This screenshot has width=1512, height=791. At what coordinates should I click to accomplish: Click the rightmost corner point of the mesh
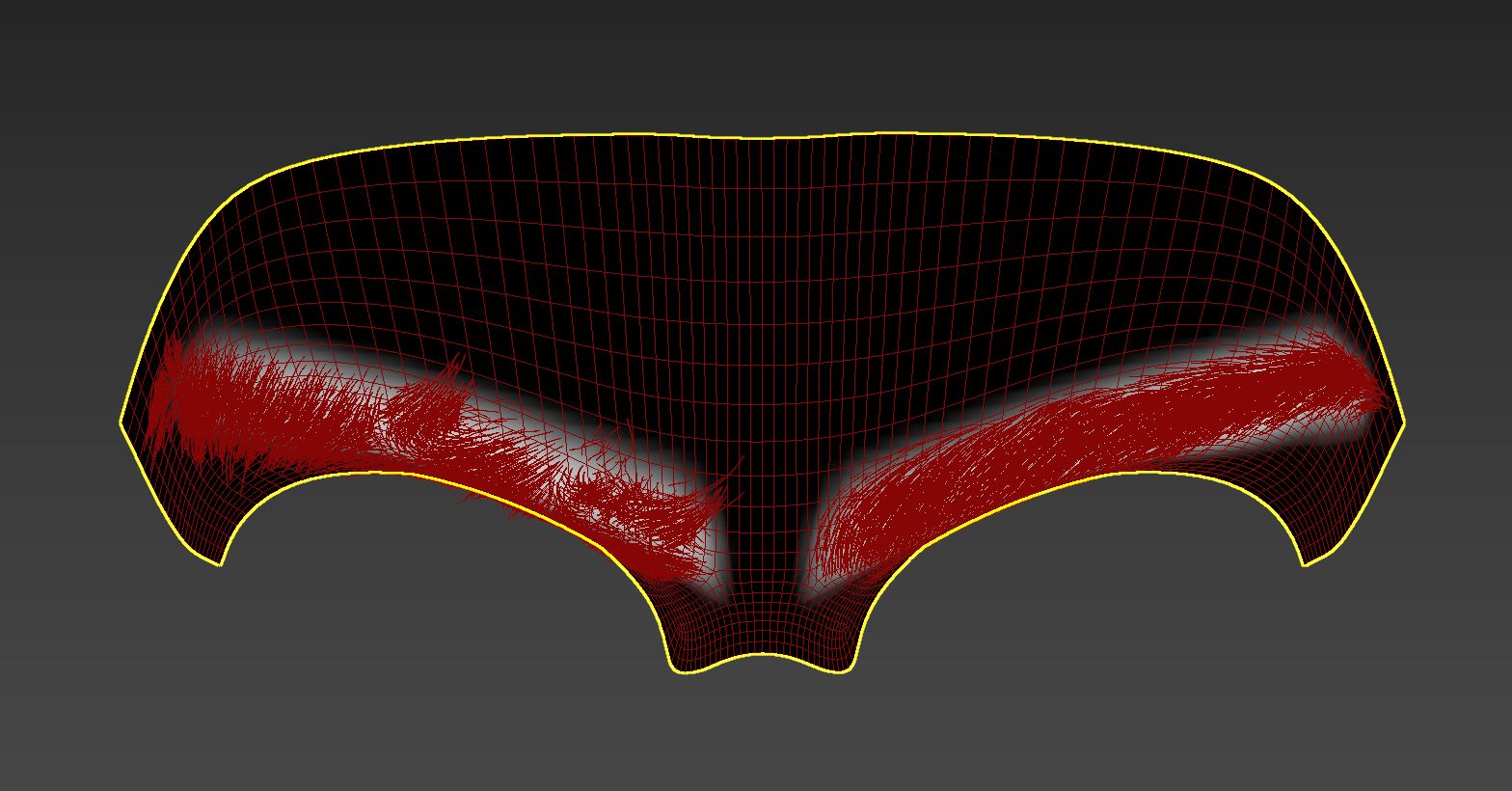[x=1404, y=422]
